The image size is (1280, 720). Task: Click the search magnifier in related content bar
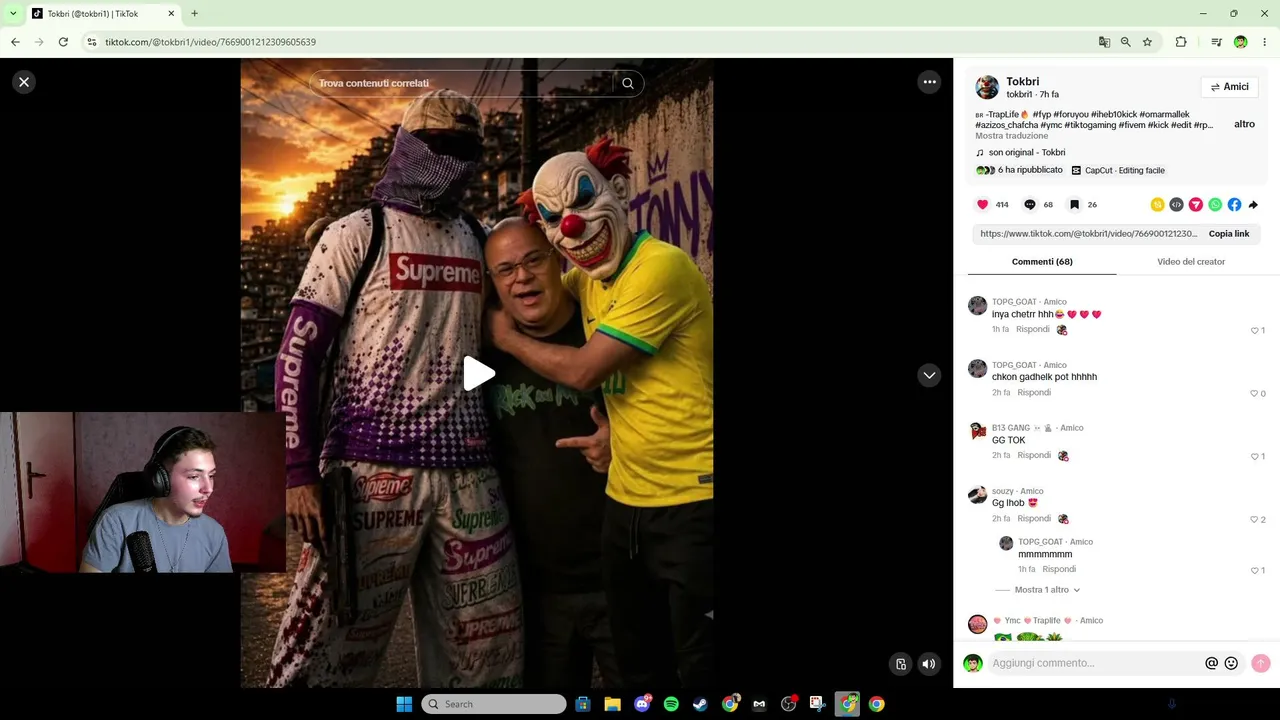coord(628,83)
